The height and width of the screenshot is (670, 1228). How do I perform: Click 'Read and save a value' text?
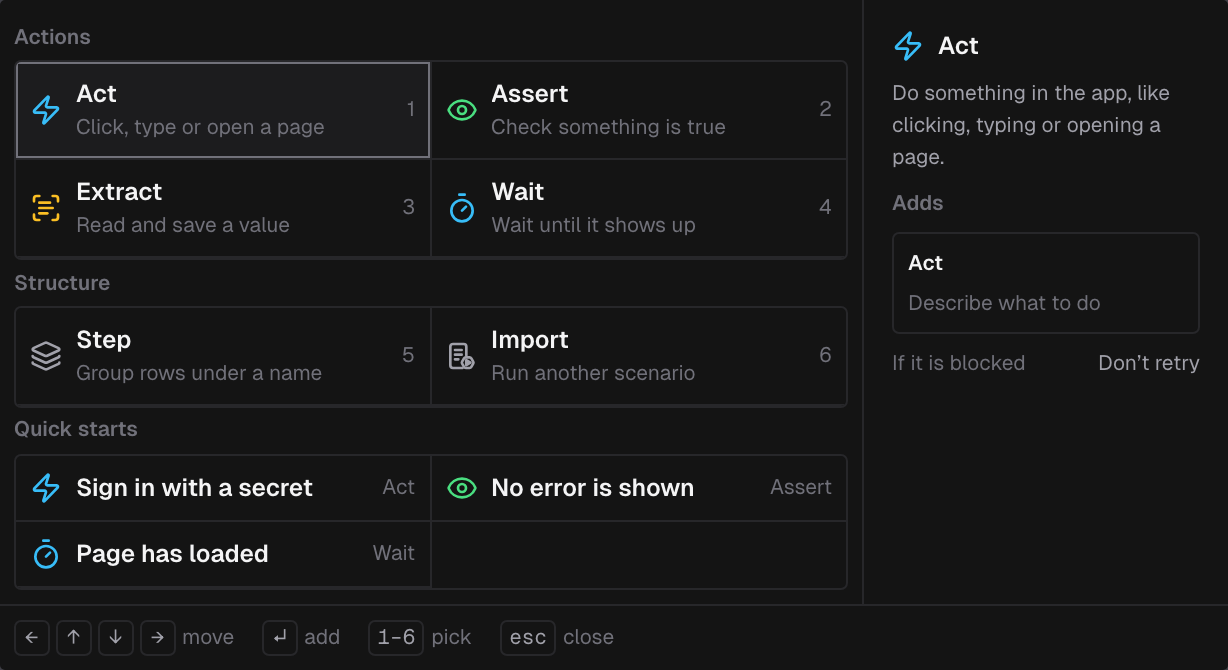[x=183, y=225]
